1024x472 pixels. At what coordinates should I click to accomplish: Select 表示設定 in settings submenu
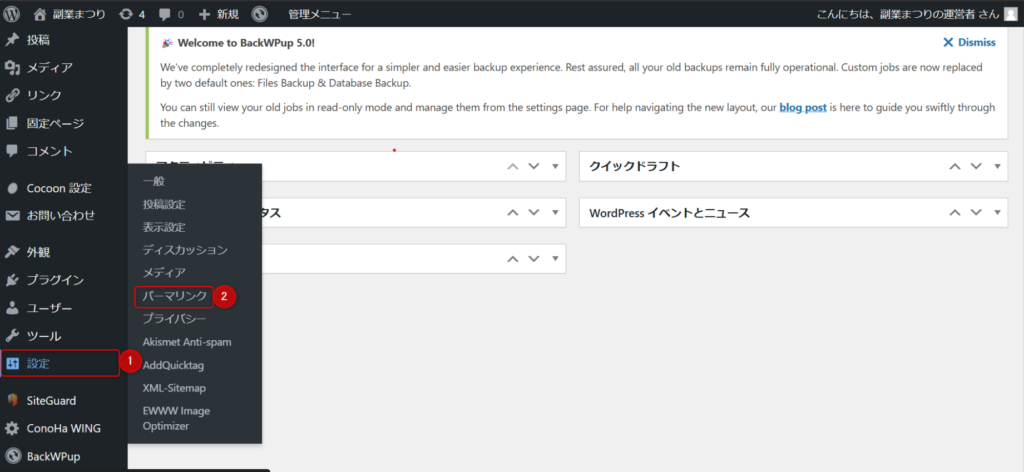pos(164,228)
